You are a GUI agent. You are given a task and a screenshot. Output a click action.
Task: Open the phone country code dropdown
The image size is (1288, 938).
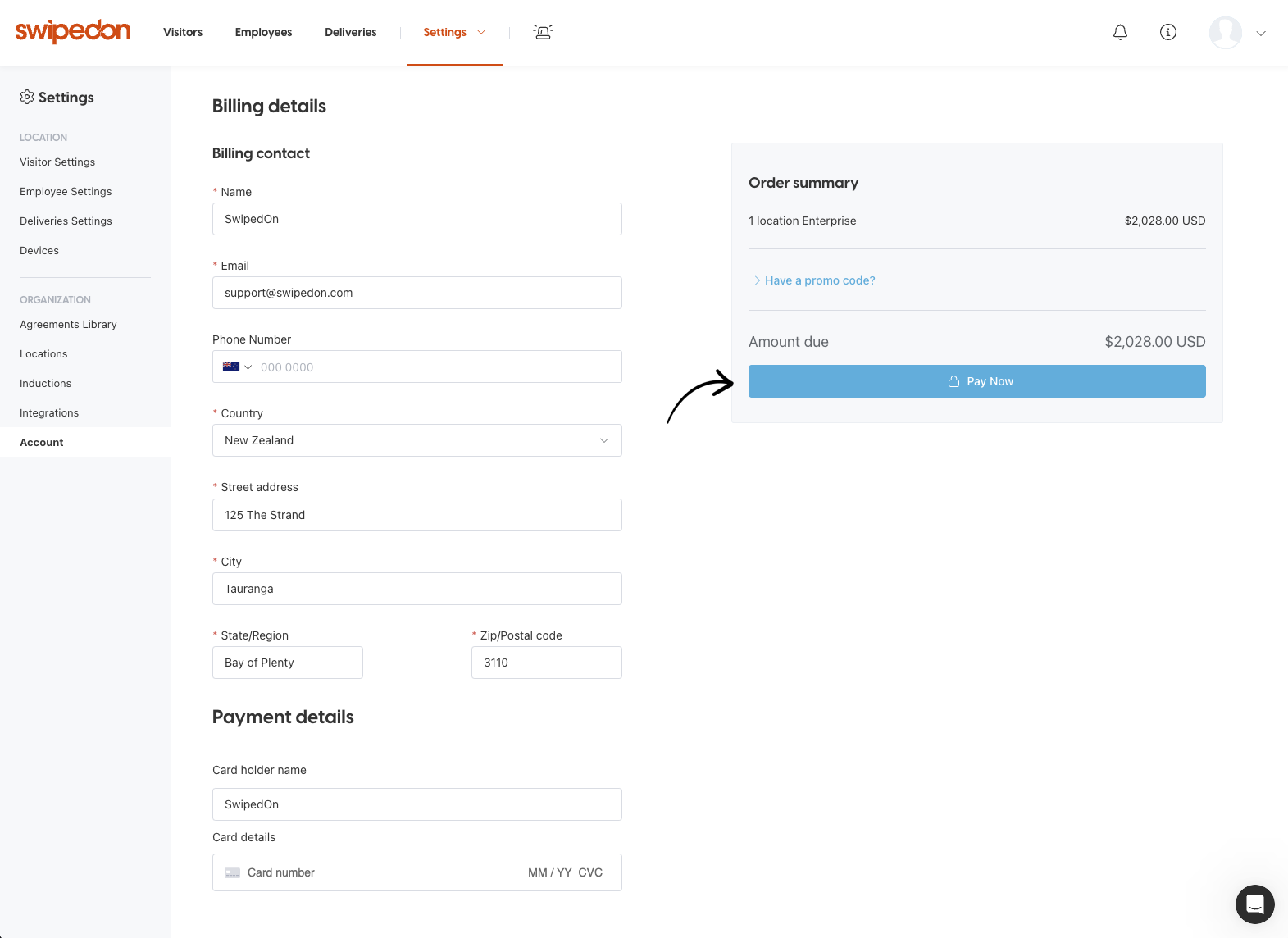point(238,367)
